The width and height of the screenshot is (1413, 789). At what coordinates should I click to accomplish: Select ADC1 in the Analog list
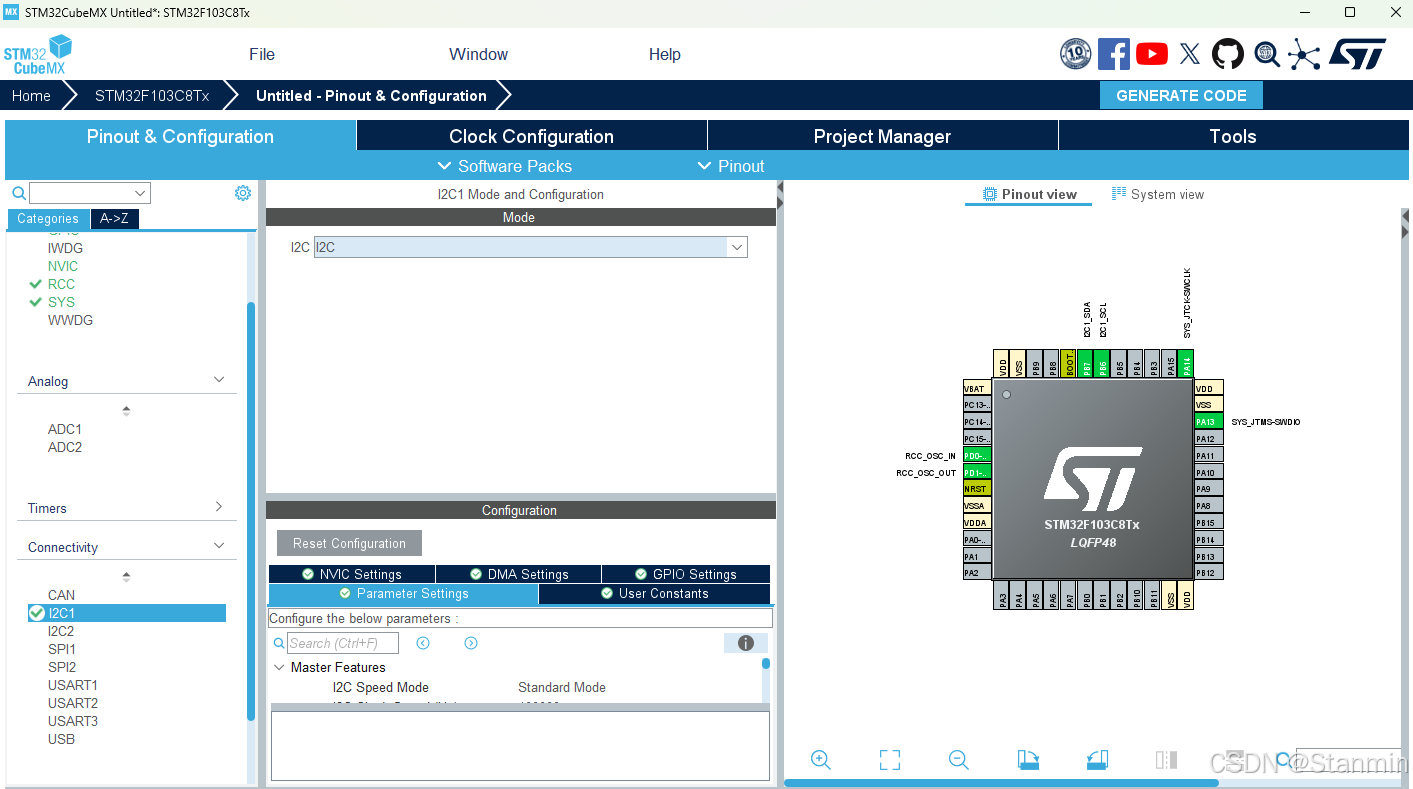(x=65, y=429)
